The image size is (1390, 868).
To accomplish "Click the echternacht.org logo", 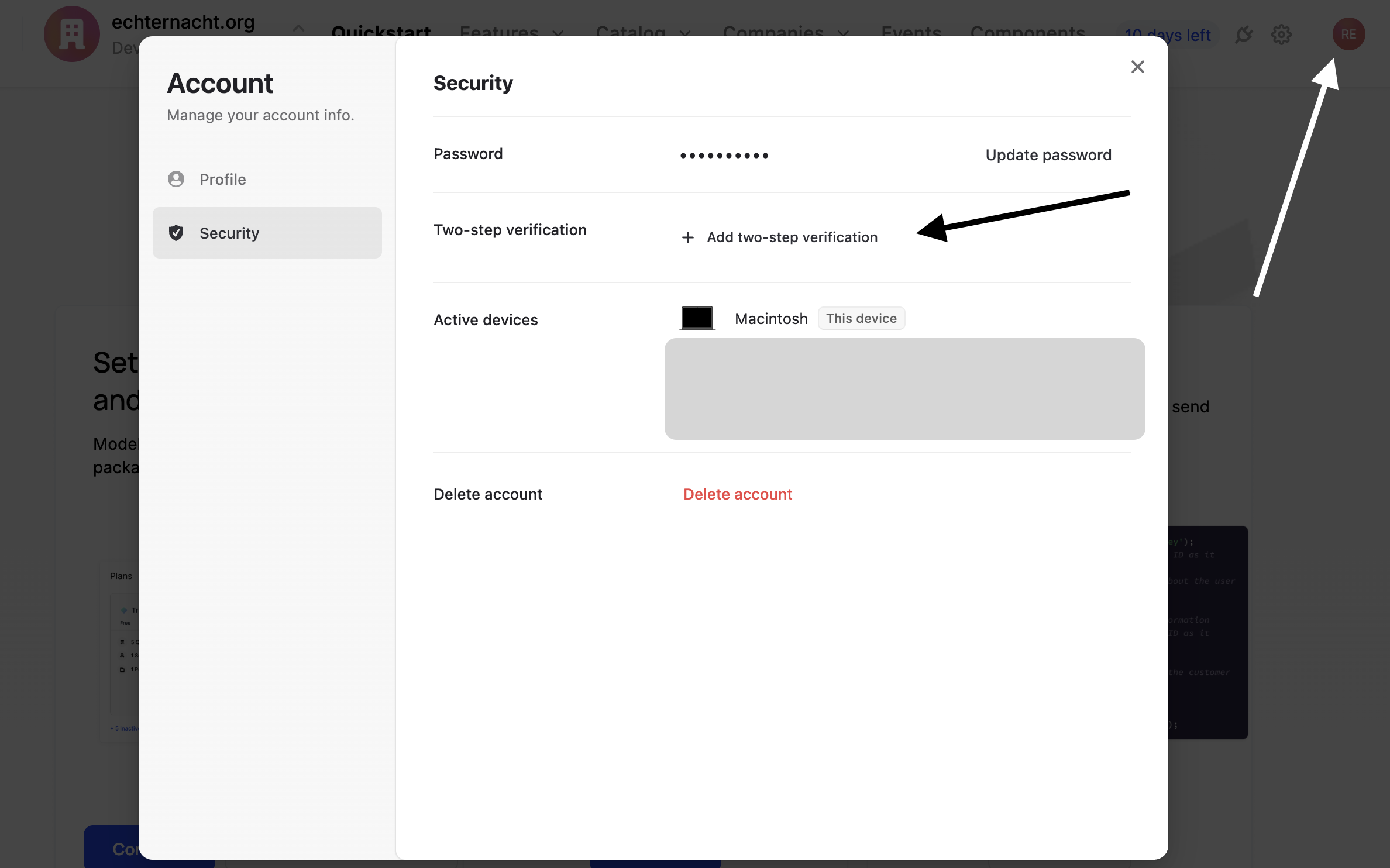I will 71,34.
